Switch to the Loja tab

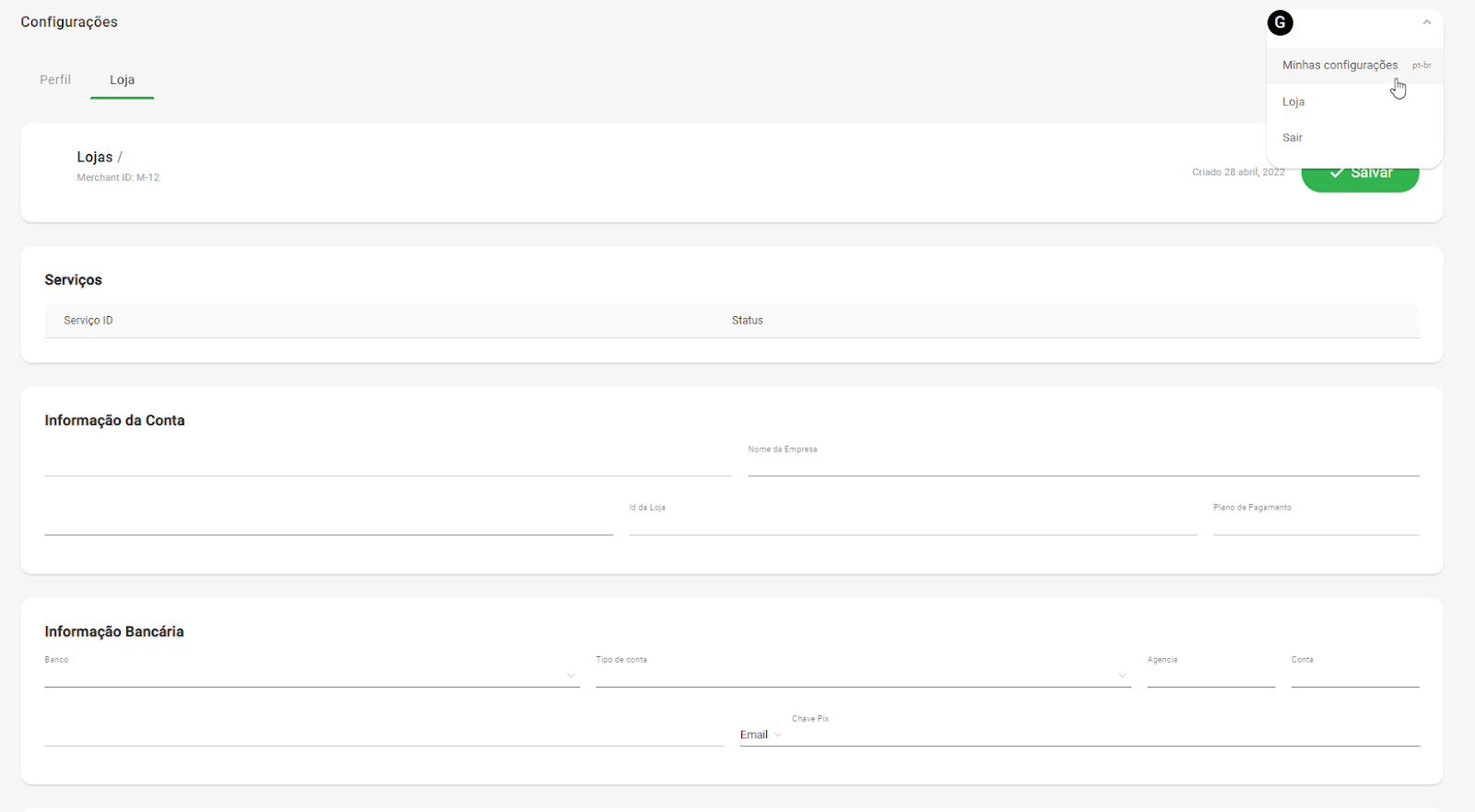point(122,80)
